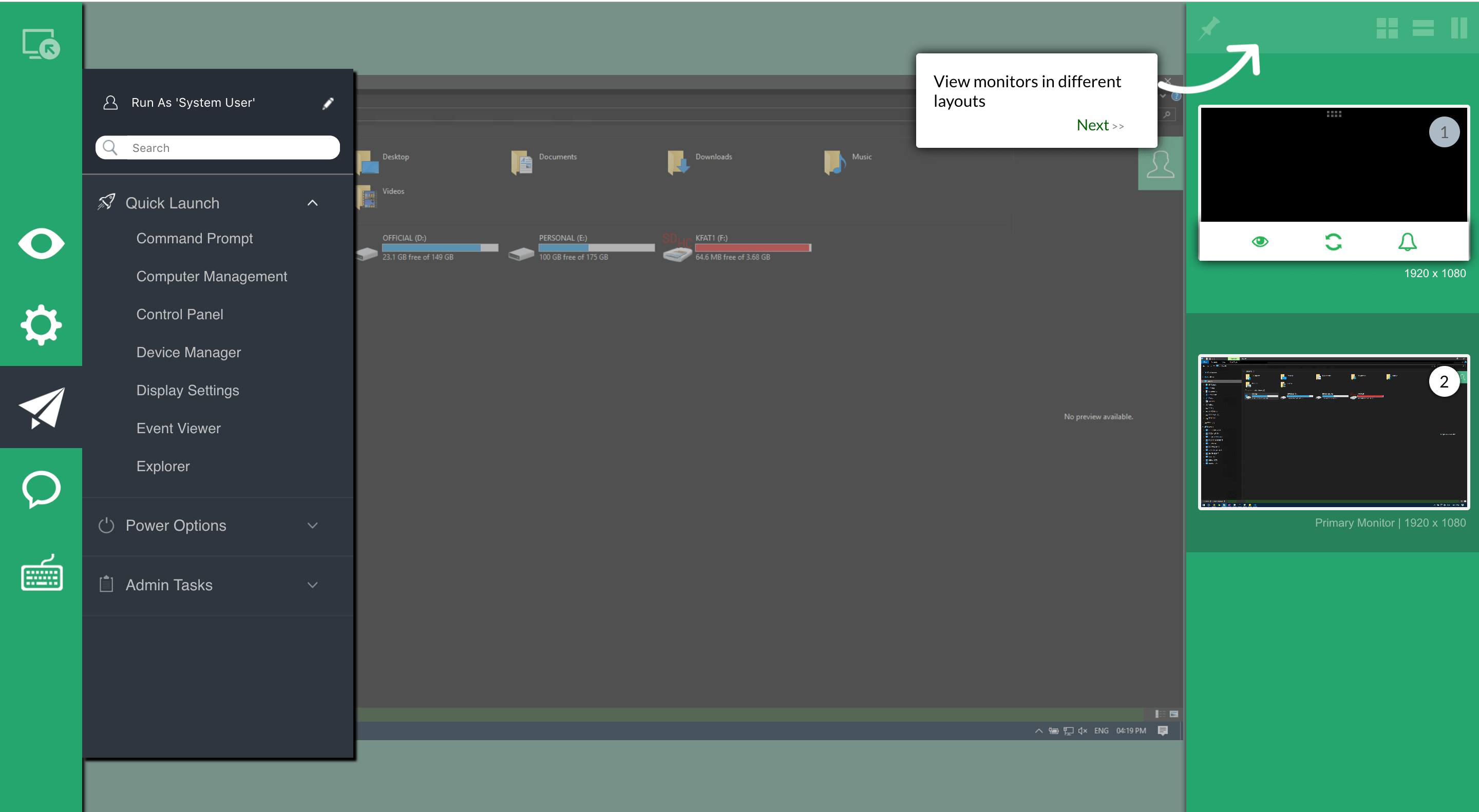Select the eye view icon in sidebar

[x=41, y=243]
